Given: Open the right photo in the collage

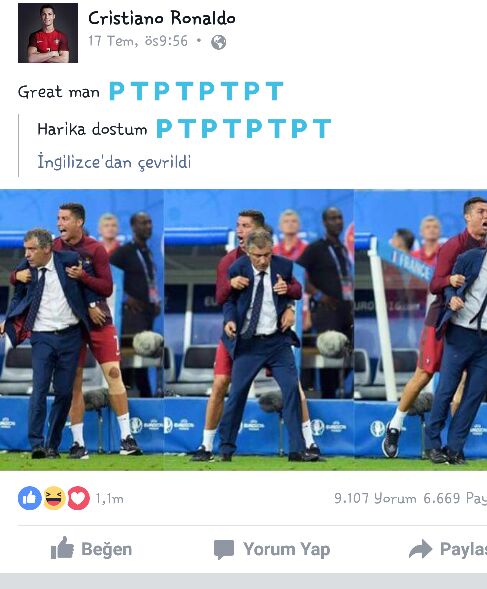Looking at the screenshot, I should click(420, 330).
